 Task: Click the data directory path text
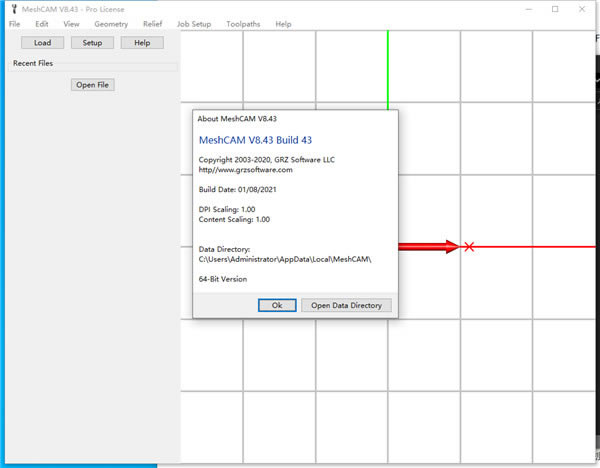point(285,259)
